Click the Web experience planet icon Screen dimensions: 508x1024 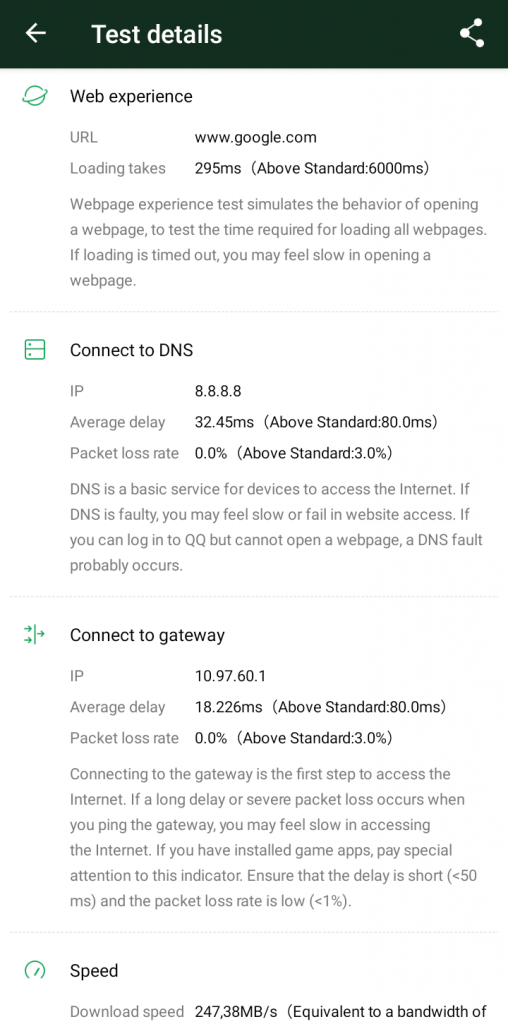point(35,97)
